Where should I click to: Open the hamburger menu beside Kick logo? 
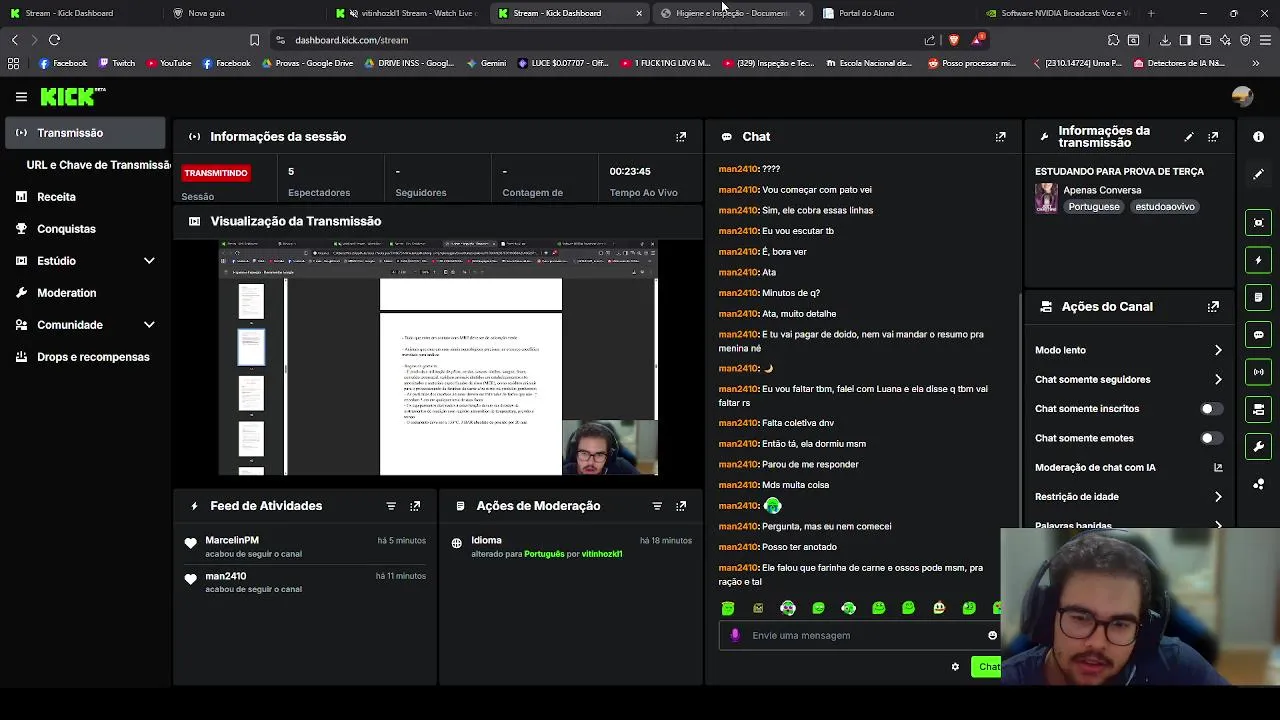pyautogui.click(x=21, y=97)
